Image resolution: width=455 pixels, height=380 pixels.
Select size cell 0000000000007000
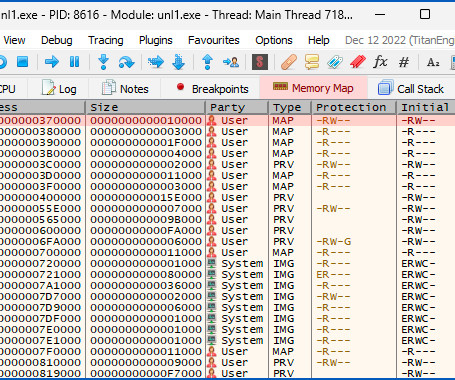pyautogui.click(x=146, y=208)
